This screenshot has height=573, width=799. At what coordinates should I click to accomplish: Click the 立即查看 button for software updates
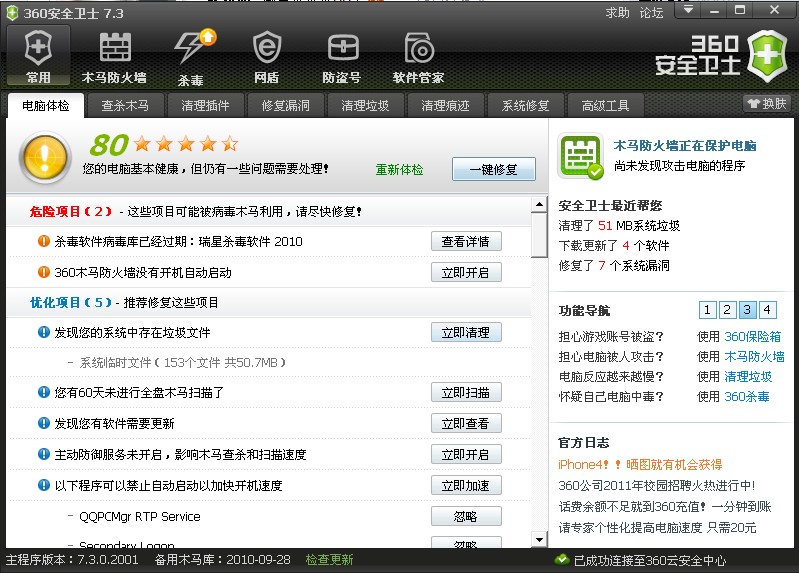click(x=466, y=423)
